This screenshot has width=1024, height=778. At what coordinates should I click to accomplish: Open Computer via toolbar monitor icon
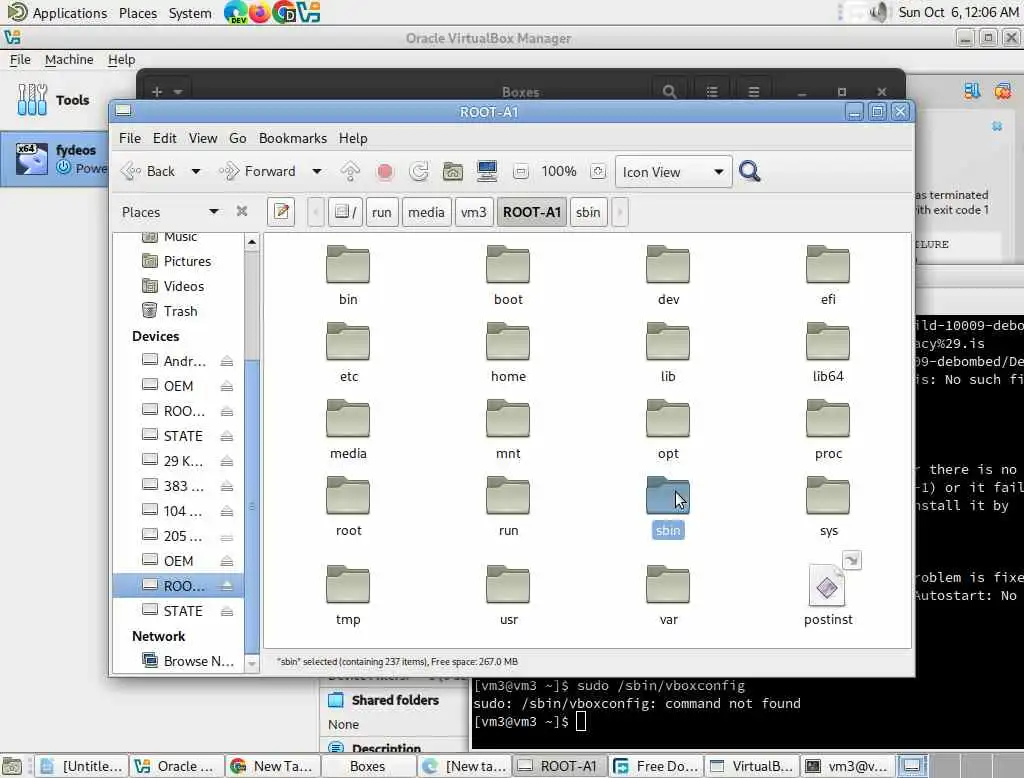pyautogui.click(x=487, y=171)
